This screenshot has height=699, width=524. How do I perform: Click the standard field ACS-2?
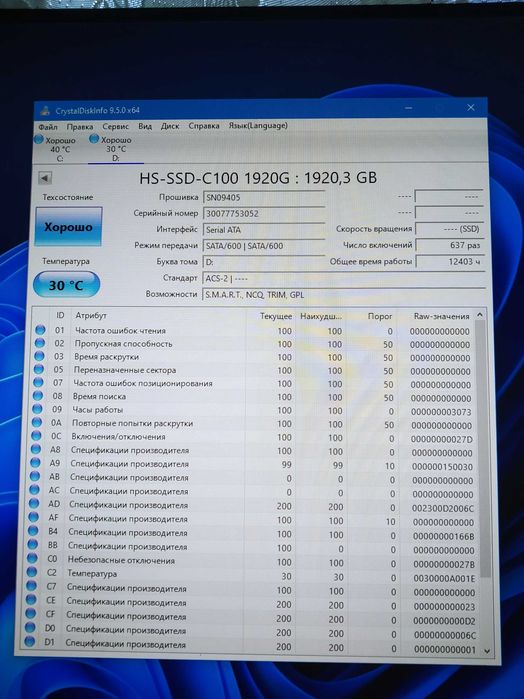point(343,279)
